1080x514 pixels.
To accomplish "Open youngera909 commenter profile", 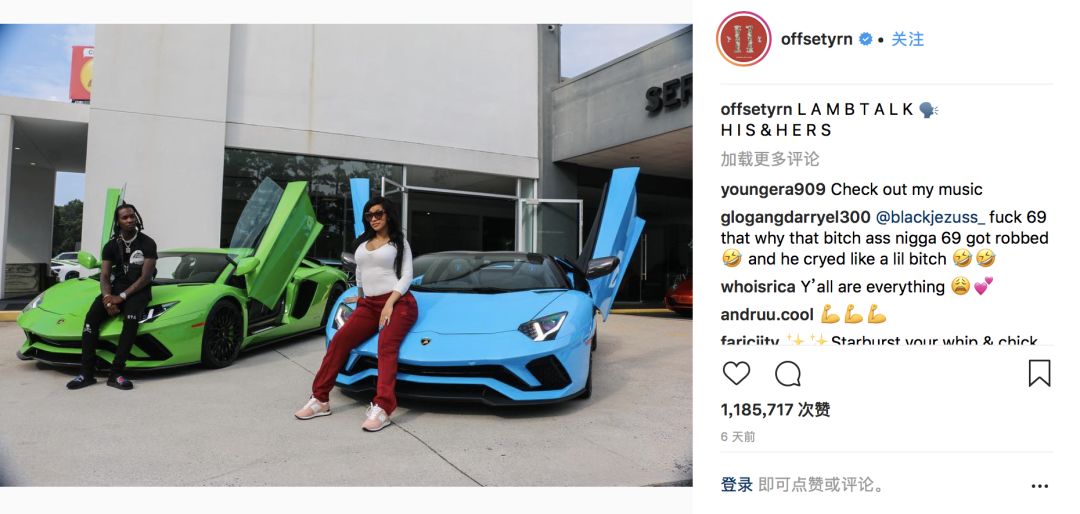I will point(773,189).
